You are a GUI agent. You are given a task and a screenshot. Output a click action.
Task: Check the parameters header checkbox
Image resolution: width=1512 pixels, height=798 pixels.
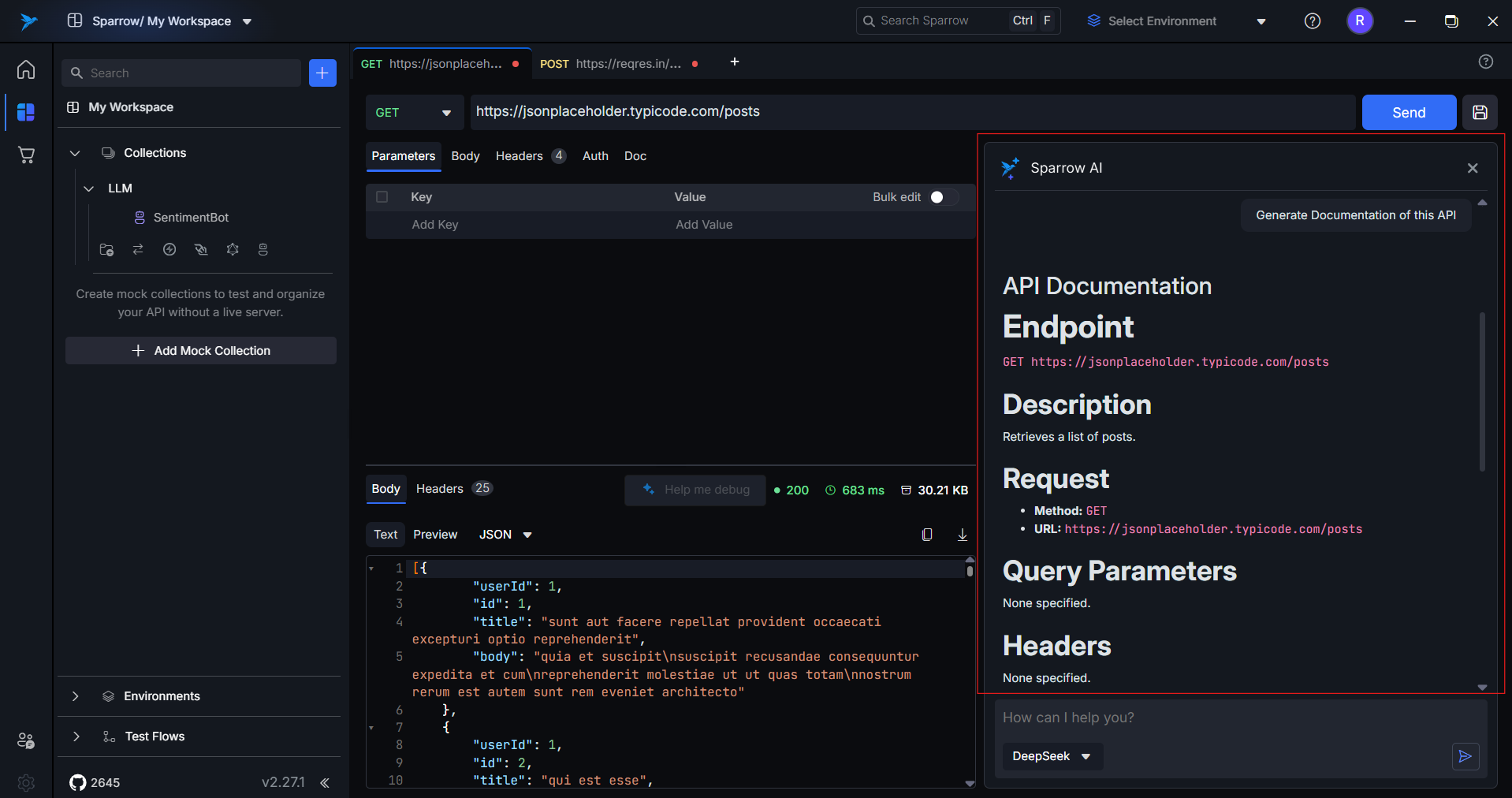pos(382,197)
